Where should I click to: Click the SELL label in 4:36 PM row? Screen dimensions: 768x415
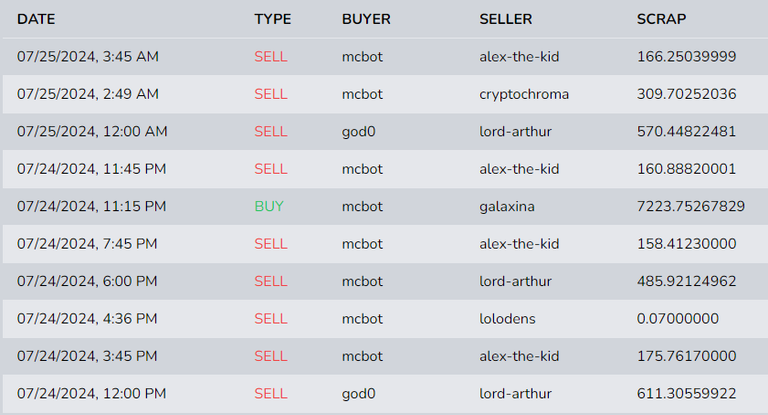pos(270,318)
